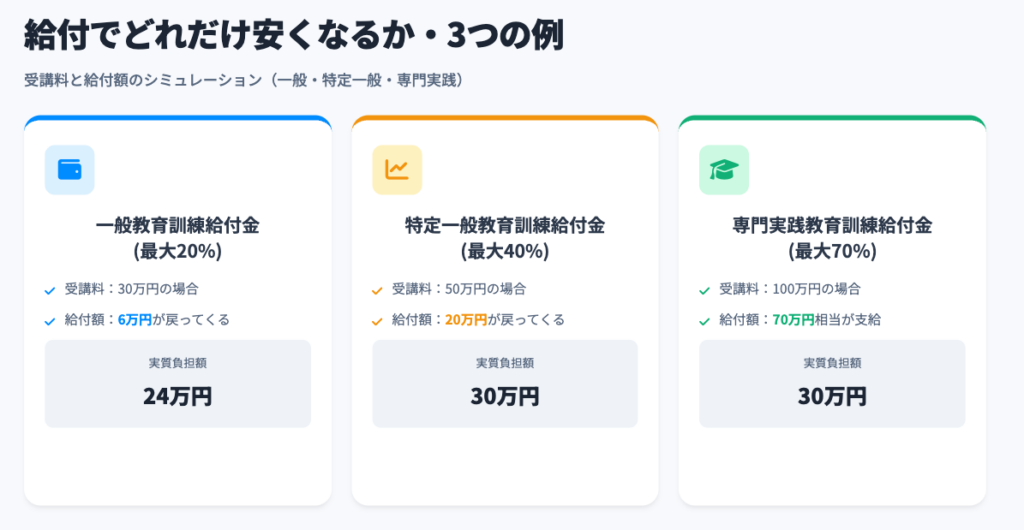This screenshot has height=530, width=1024.
Task: Click the highlighted orange 20万円 amount
Action: tap(466, 320)
